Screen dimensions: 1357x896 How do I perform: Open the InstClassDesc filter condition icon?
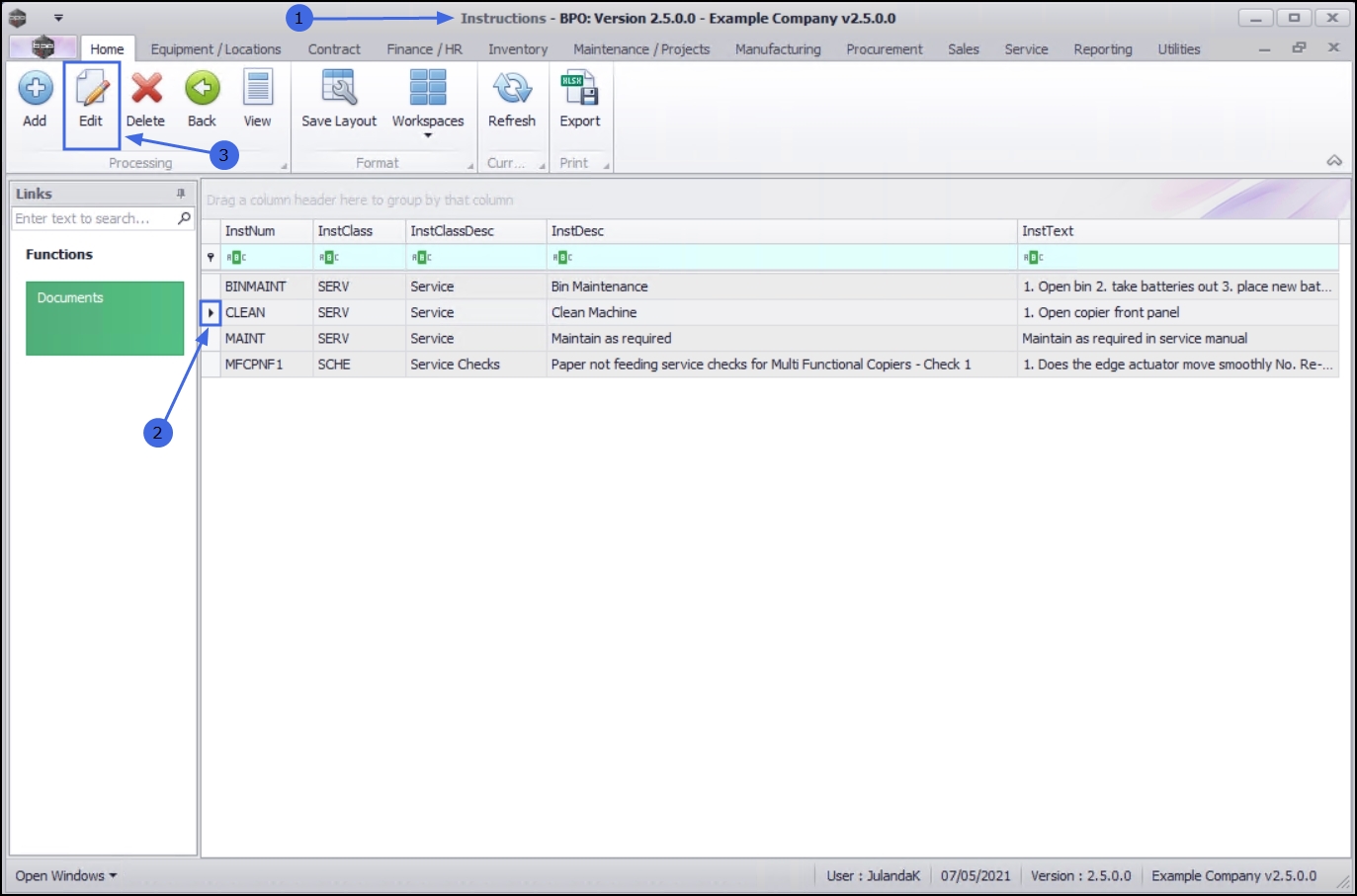(422, 258)
